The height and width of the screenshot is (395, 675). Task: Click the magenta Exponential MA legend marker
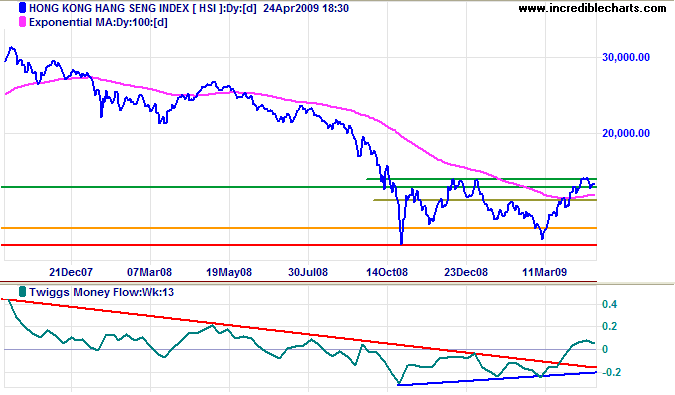click(x=22, y=22)
